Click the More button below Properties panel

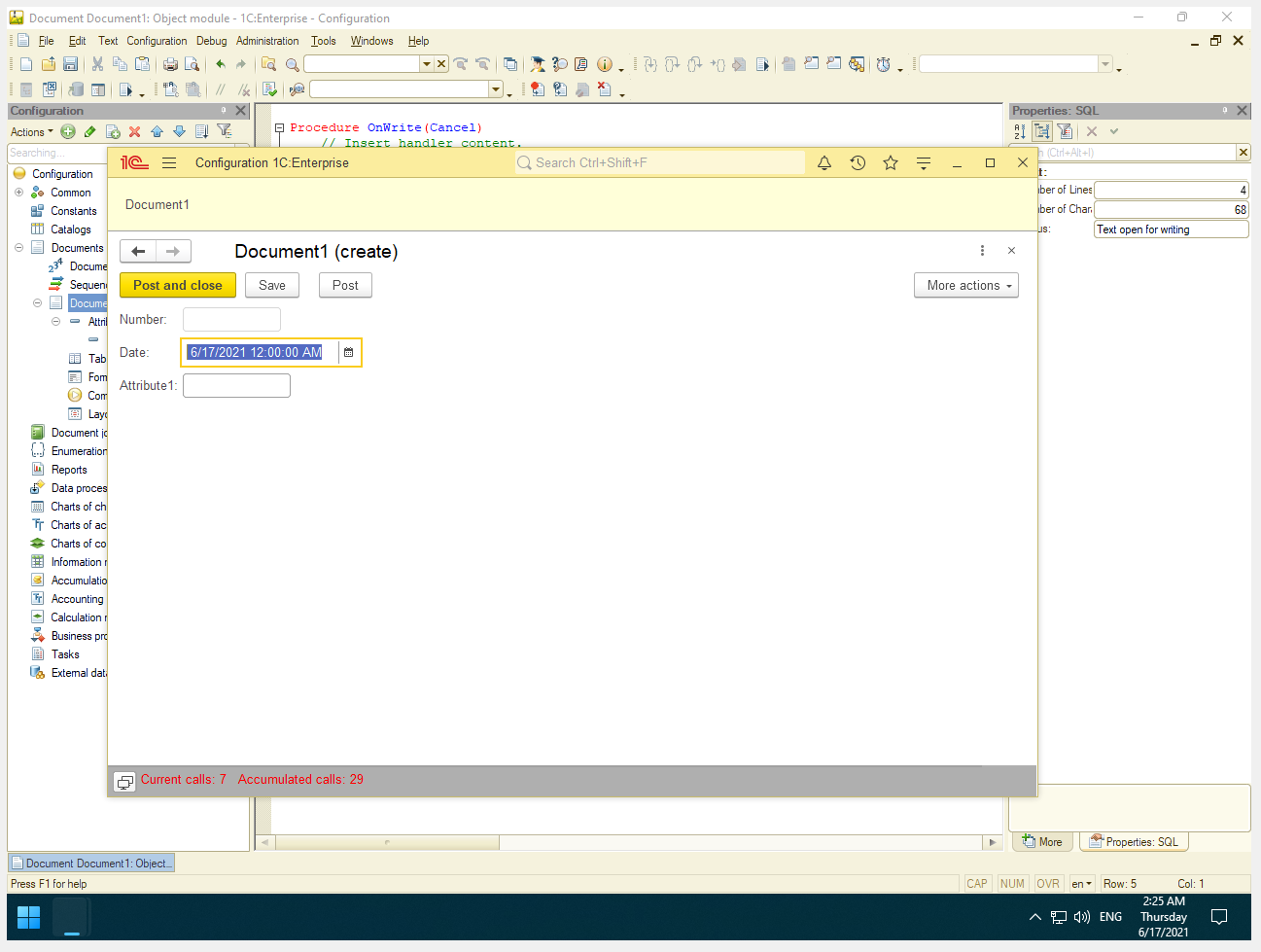(x=1042, y=842)
